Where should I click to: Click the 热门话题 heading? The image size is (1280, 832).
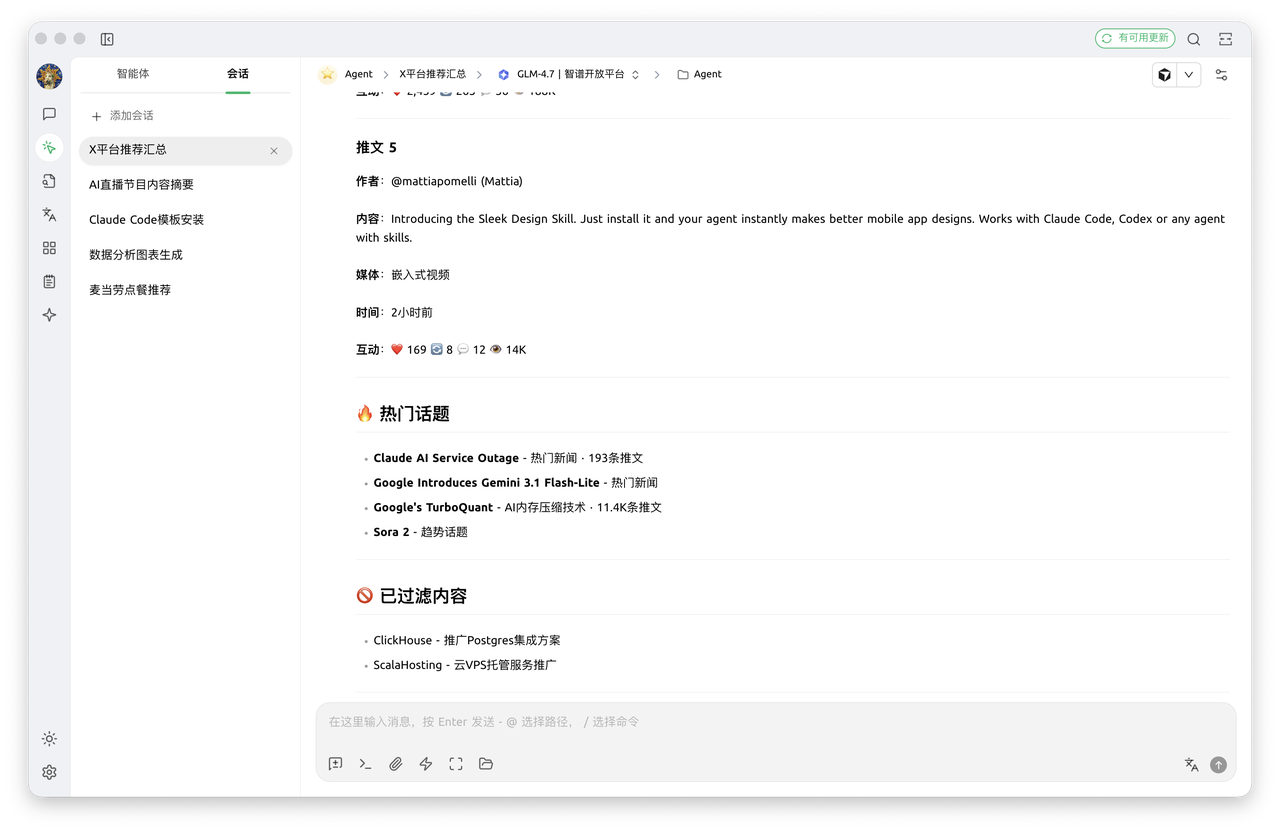(x=403, y=414)
